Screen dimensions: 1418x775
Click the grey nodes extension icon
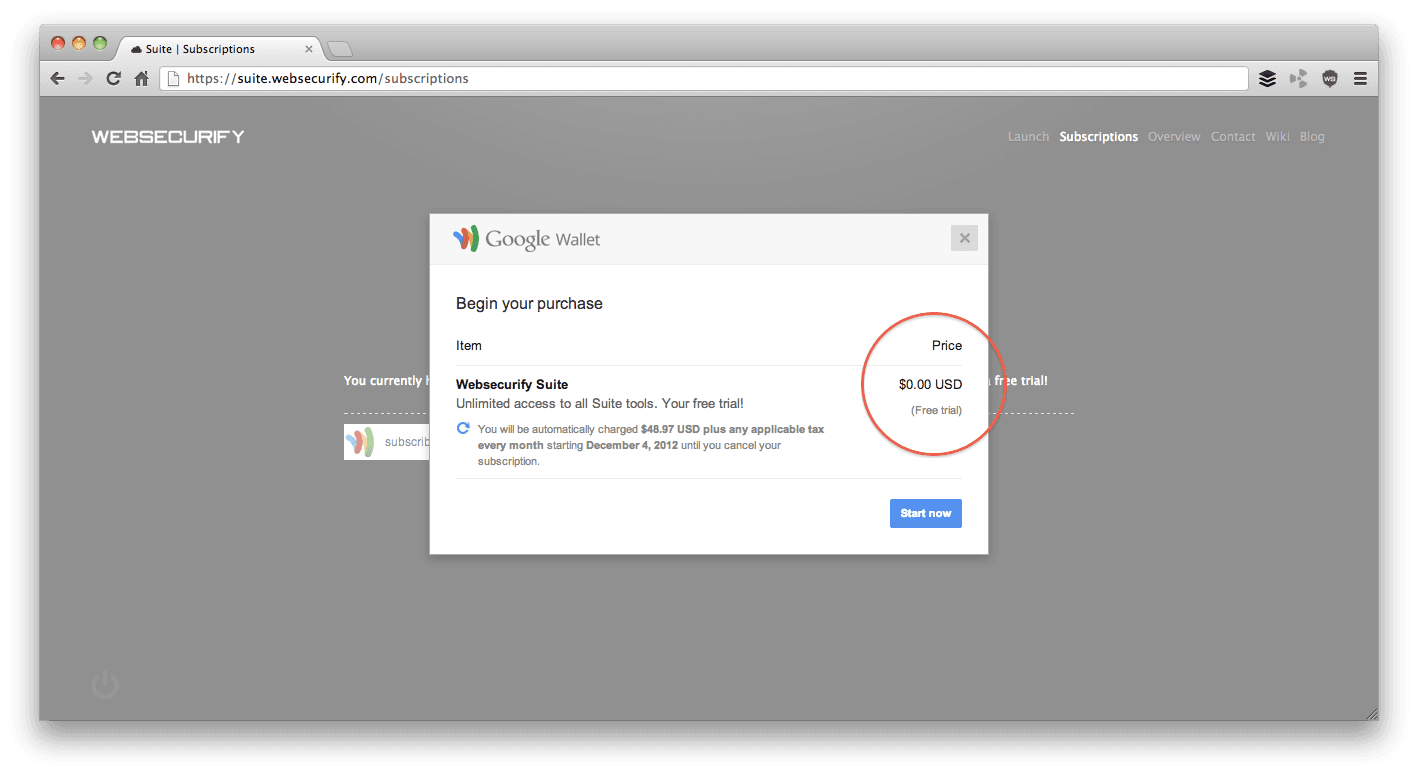[1298, 78]
